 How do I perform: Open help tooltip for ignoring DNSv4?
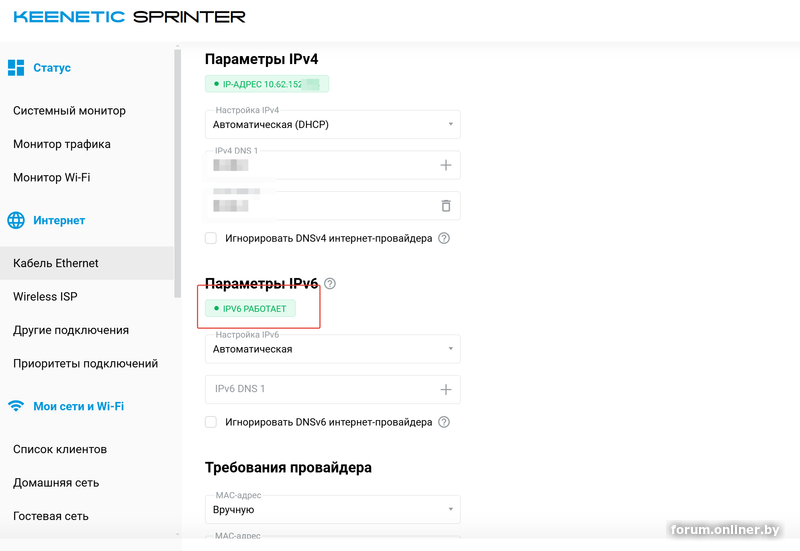pyautogui.click(x=444, y=239)
